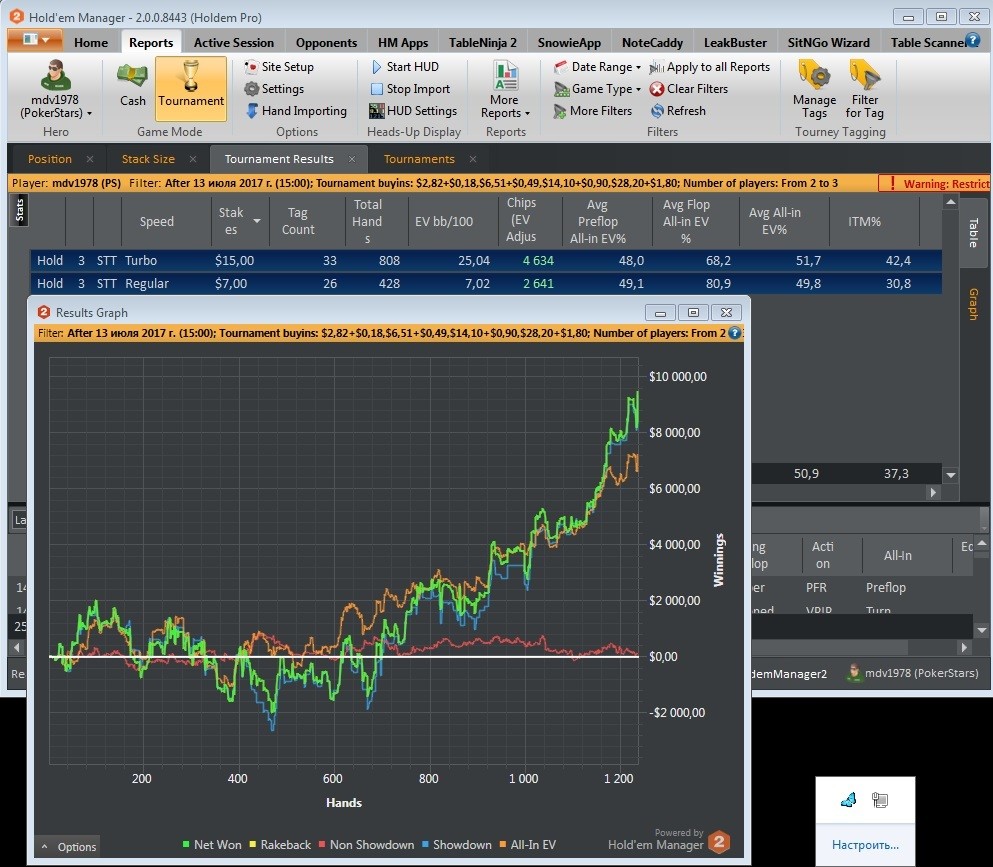Select the Tournament trophy icon

click(191, 76)
